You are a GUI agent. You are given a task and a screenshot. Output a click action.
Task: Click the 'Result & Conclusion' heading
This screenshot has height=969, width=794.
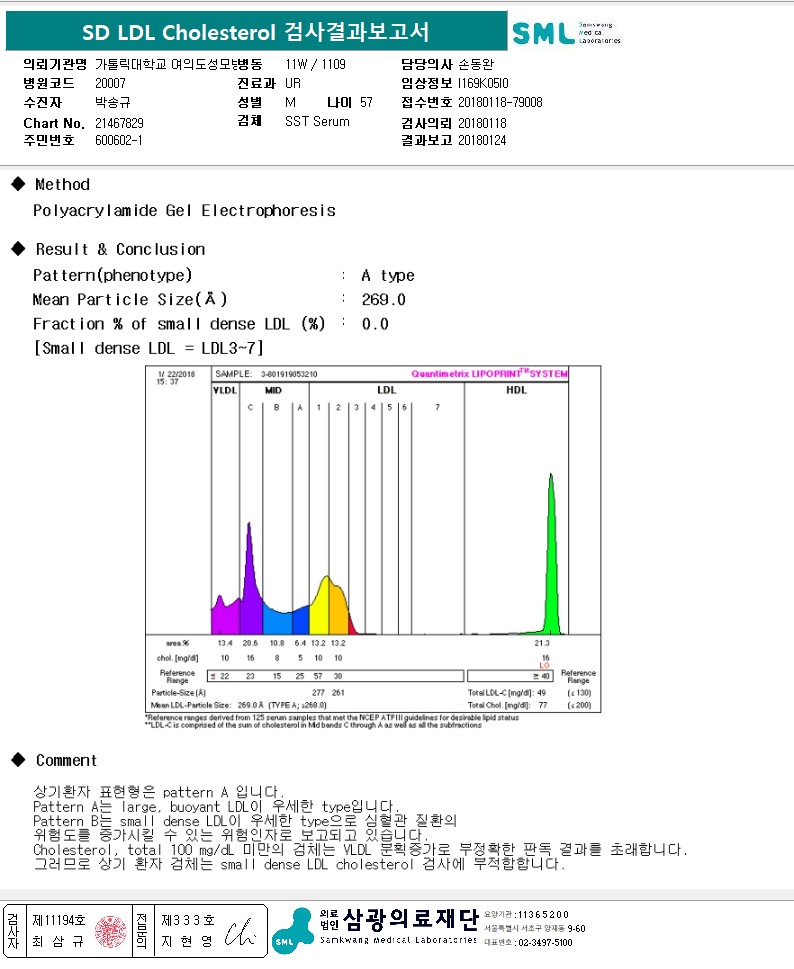(120, 249)
